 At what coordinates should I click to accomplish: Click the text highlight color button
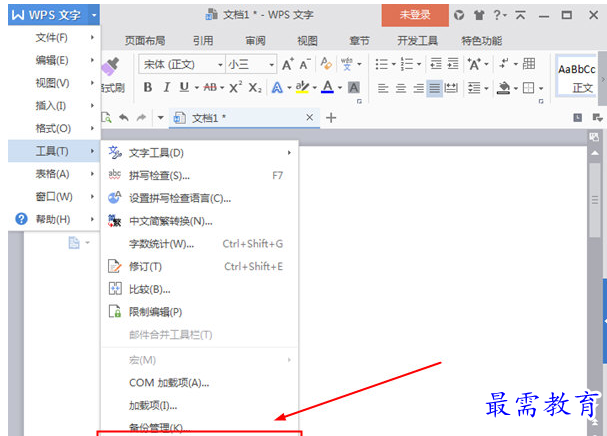click(x=302, y=88)
